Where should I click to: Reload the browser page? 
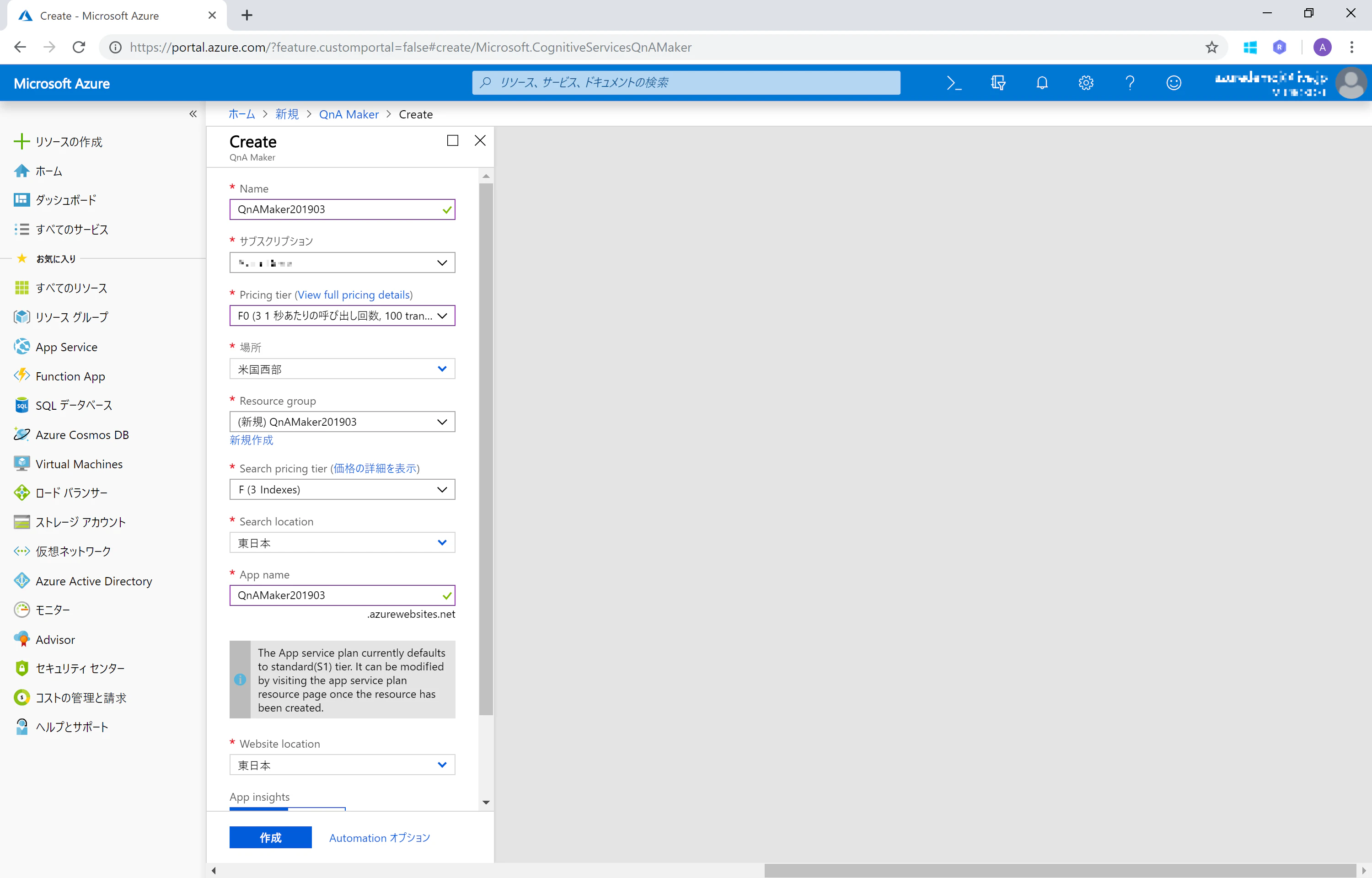[79, 47]
